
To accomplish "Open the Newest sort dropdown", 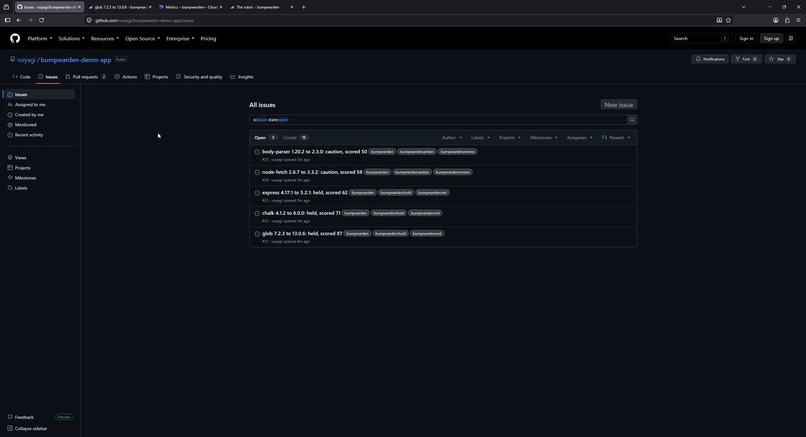I will 616,138.
